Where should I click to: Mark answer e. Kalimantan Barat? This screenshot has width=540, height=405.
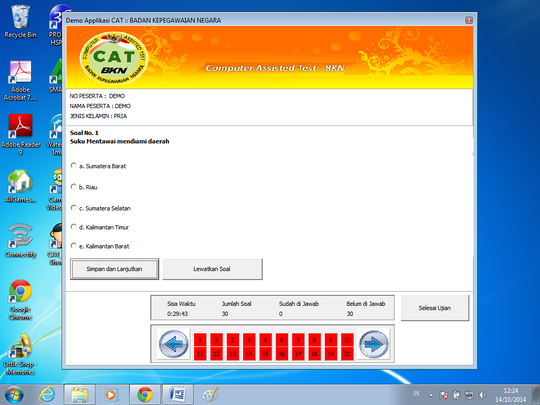click(73, 246)
